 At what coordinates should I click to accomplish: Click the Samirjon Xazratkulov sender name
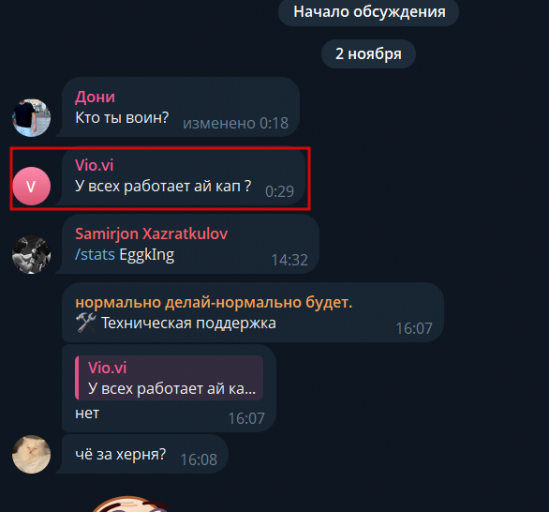[151, 234]
